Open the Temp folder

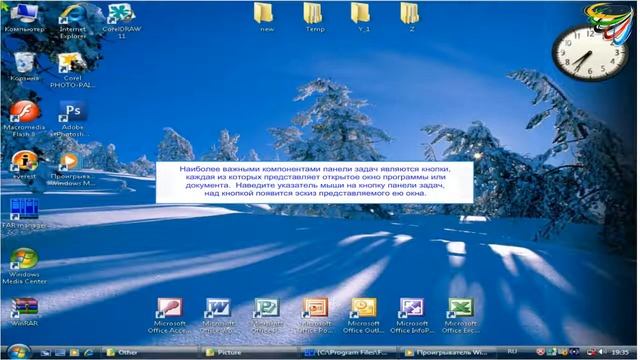pyautogui.click(x=315, y=17)
